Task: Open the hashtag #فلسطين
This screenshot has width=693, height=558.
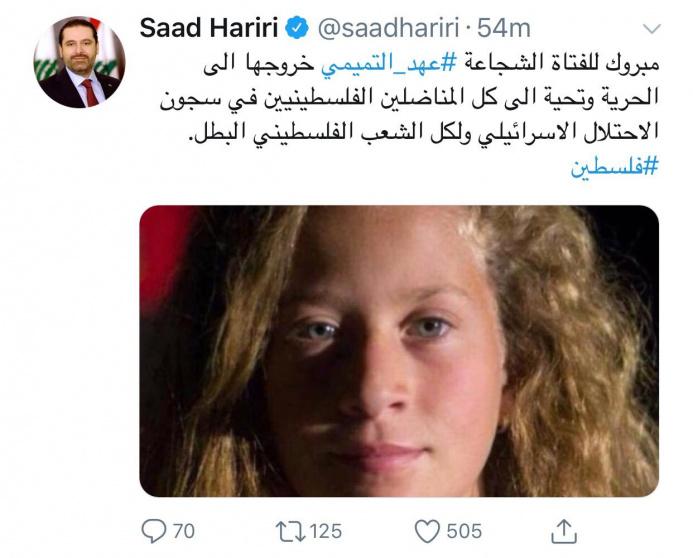Action: click(614, 166)
